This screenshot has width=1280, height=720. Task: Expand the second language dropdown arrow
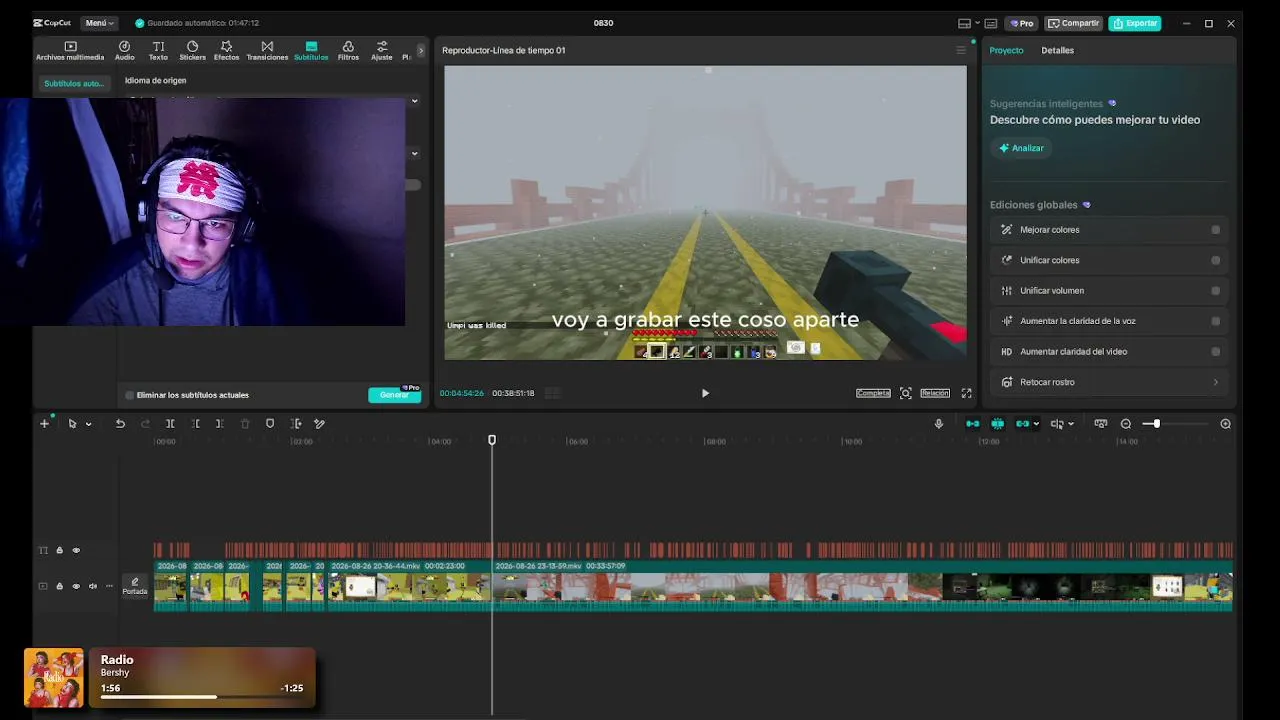pos(415,154)
